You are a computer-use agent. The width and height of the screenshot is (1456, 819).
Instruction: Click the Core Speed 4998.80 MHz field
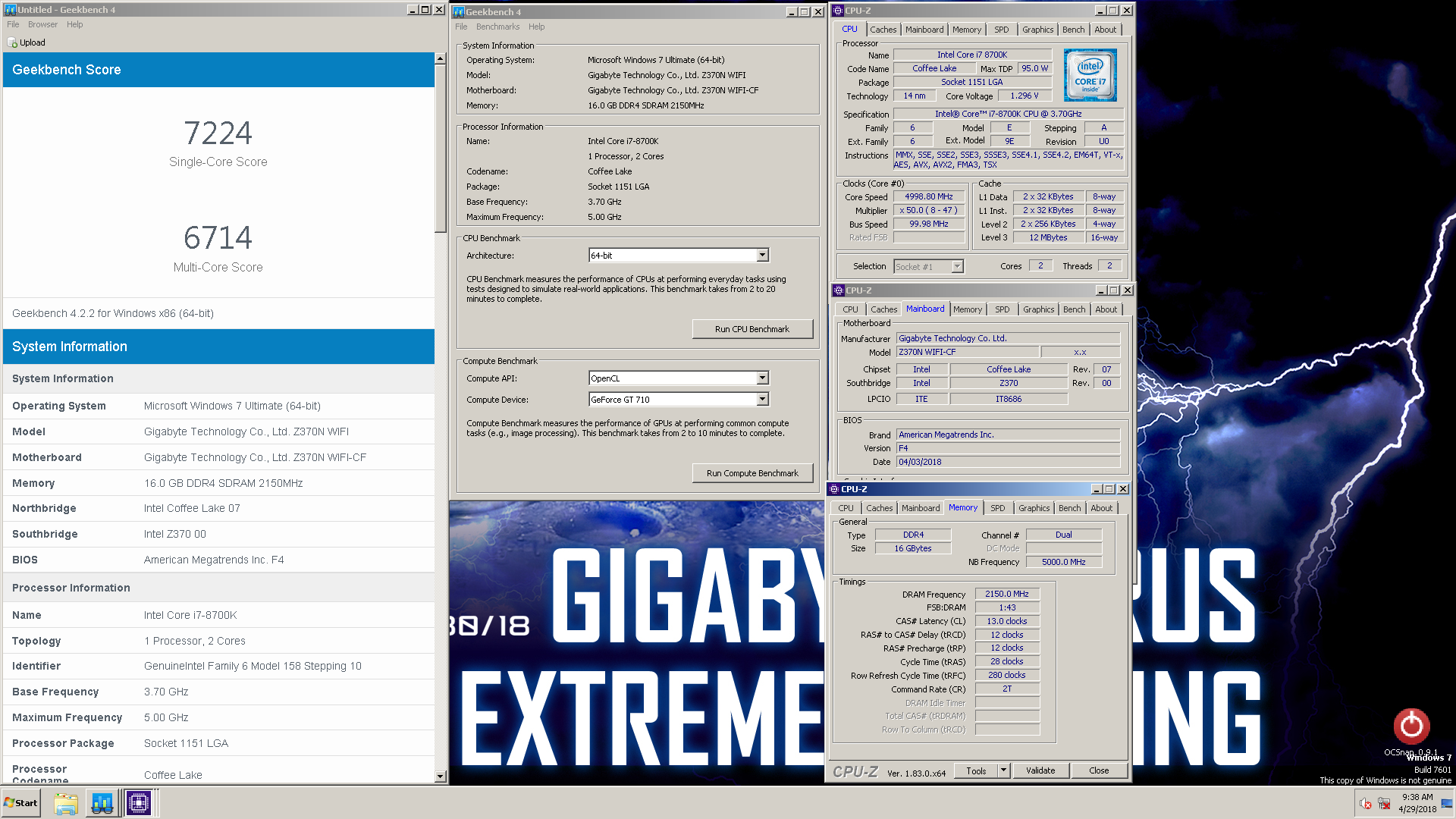tap(928, 196)
